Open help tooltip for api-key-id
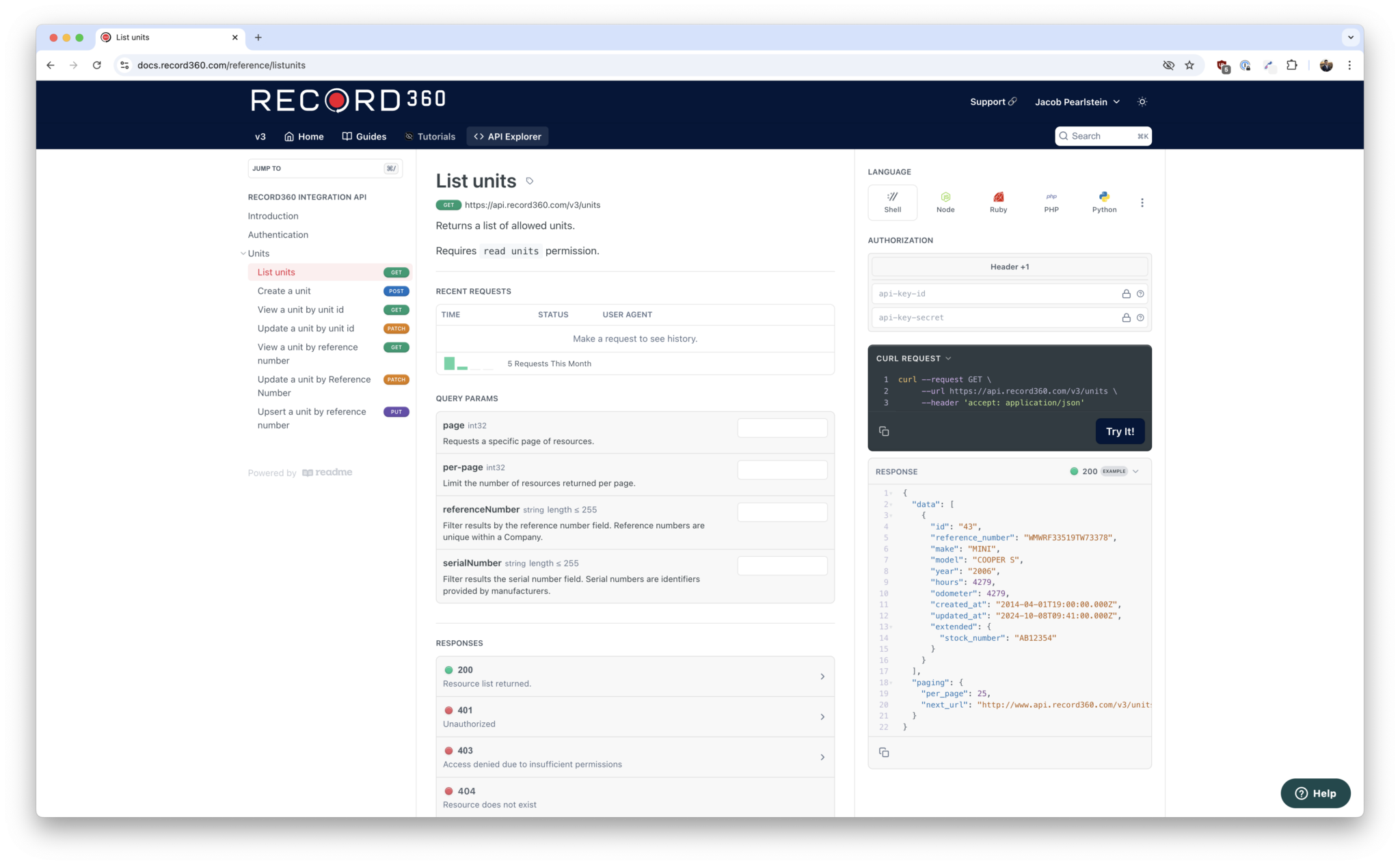Image resolution: width=1400 pixels, height=865 pixels. click(x=1140, y=294)
